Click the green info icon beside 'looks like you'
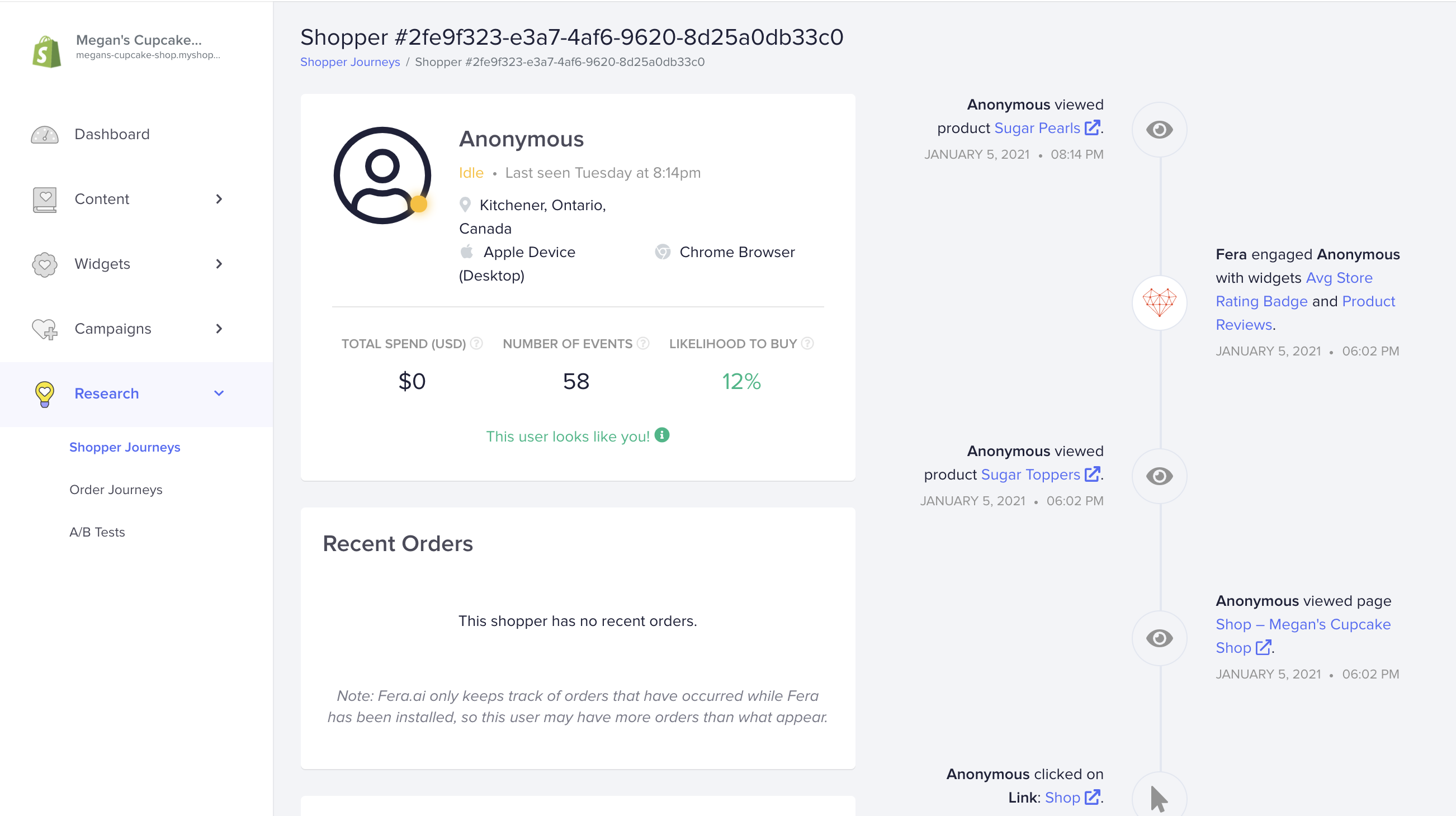Screen dimensions: 1456x816 [x=662, y=435]
